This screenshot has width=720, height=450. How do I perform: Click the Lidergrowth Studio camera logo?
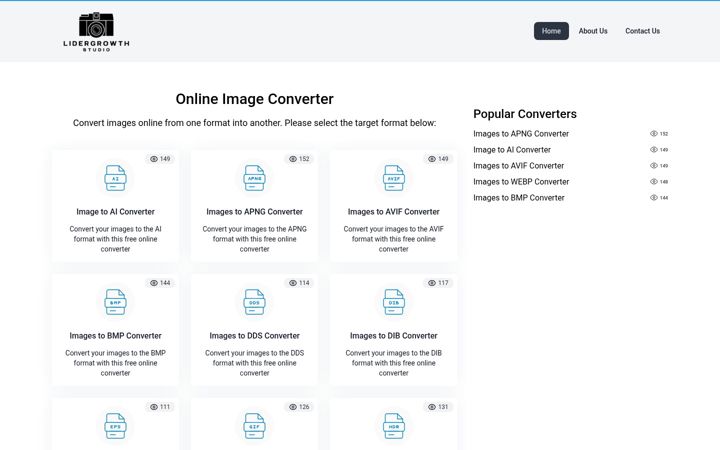[x=96, y=31]
